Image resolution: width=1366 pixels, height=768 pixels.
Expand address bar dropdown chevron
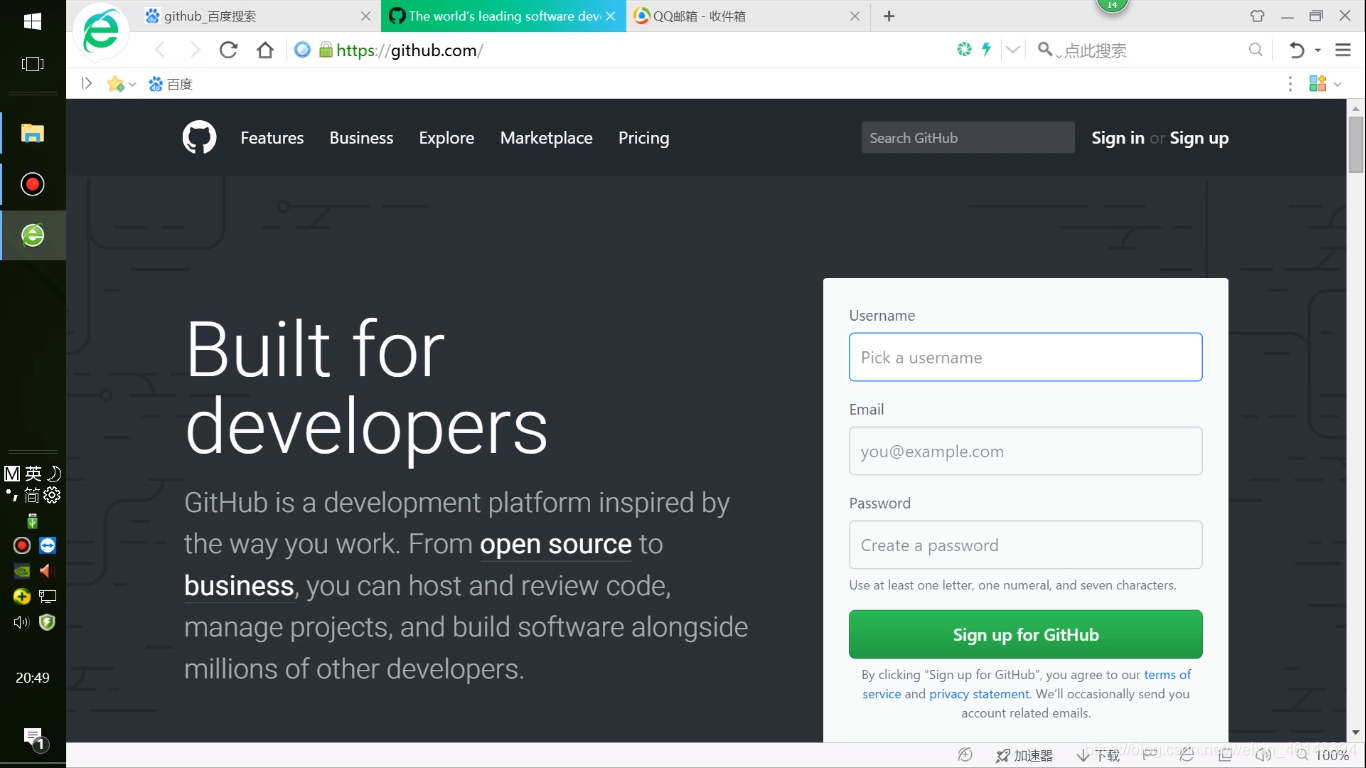coord(1013,50)
